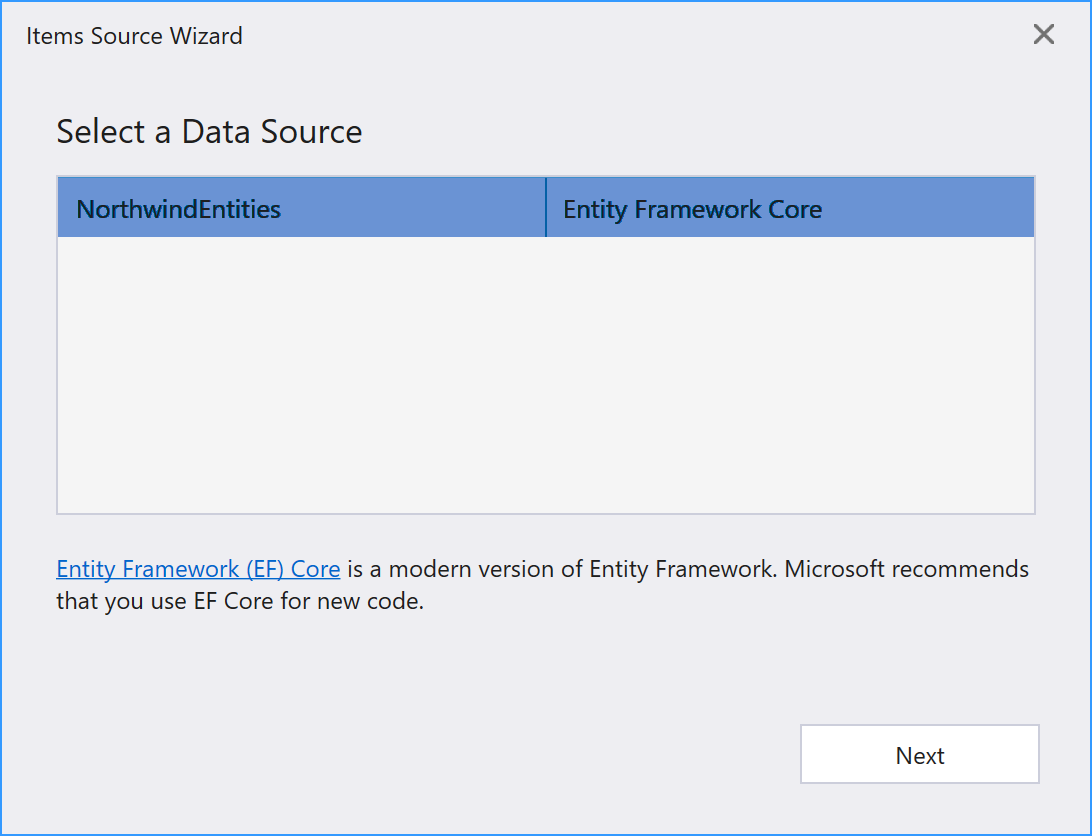Close the Items Source Wizard dialog

pyautogui.click(x=1043, y=35)
